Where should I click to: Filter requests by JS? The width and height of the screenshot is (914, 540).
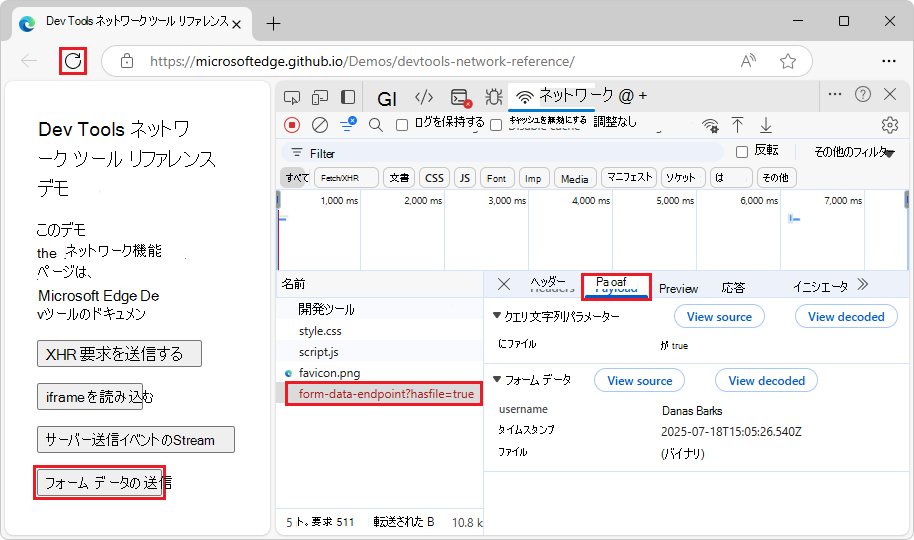(x=465, y=178)
